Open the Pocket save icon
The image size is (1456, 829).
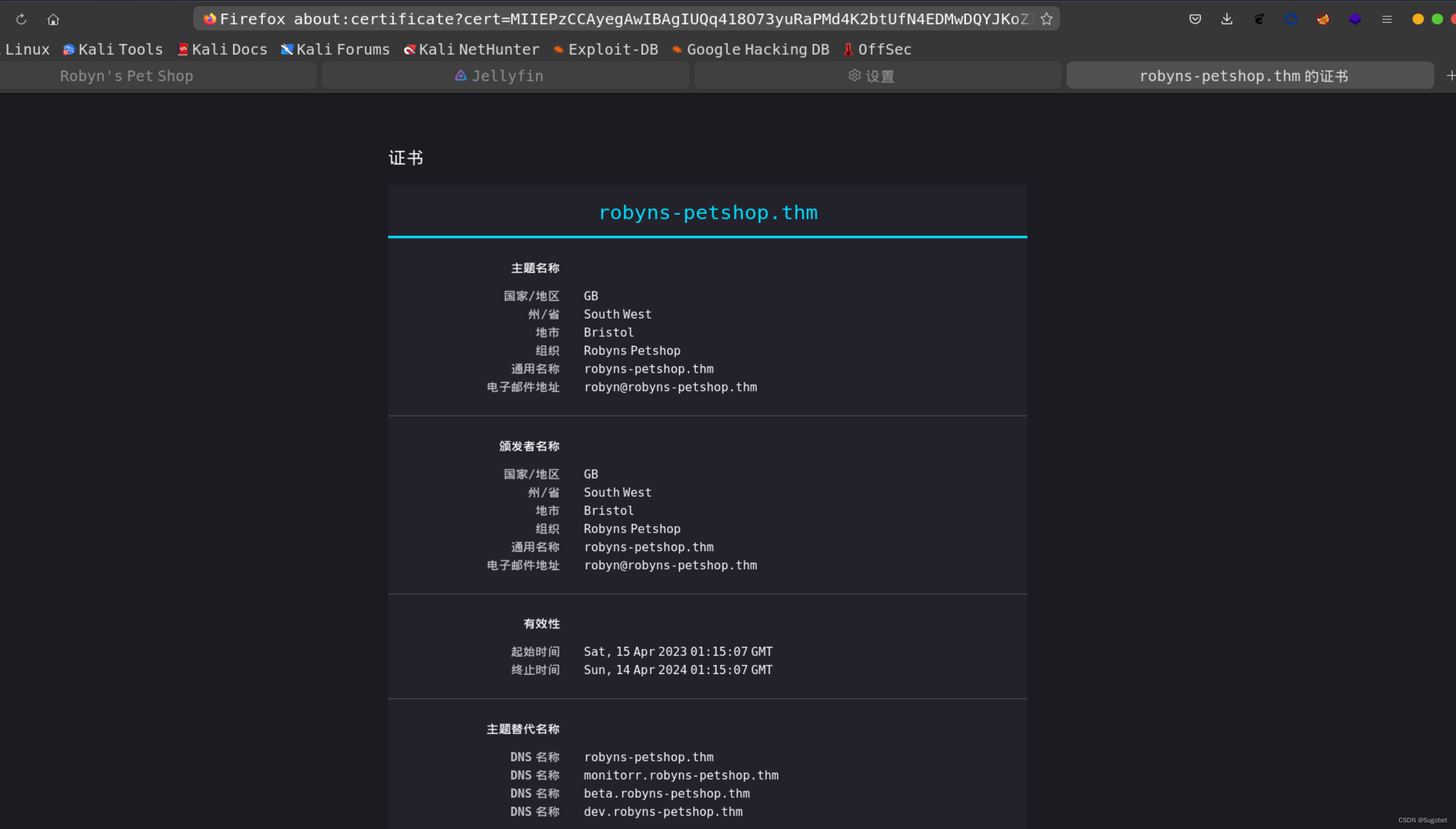click(1194, 19)
